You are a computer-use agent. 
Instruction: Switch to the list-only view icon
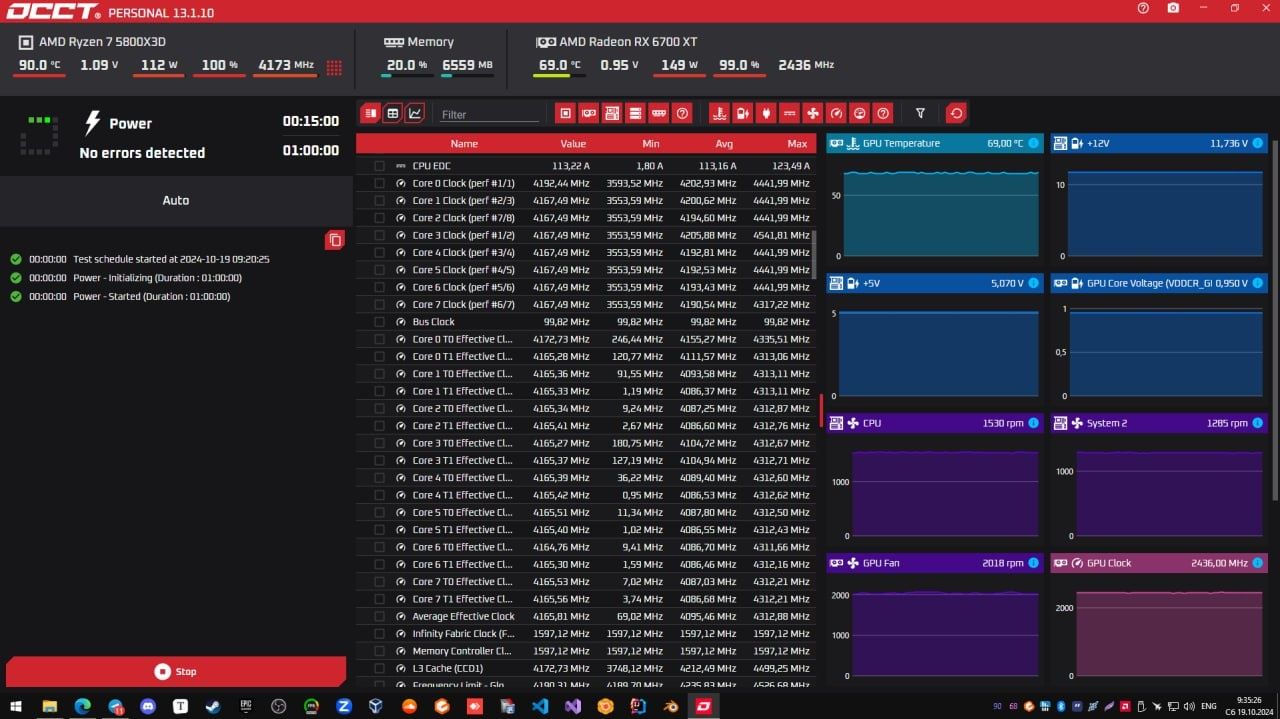click(370, 113)
